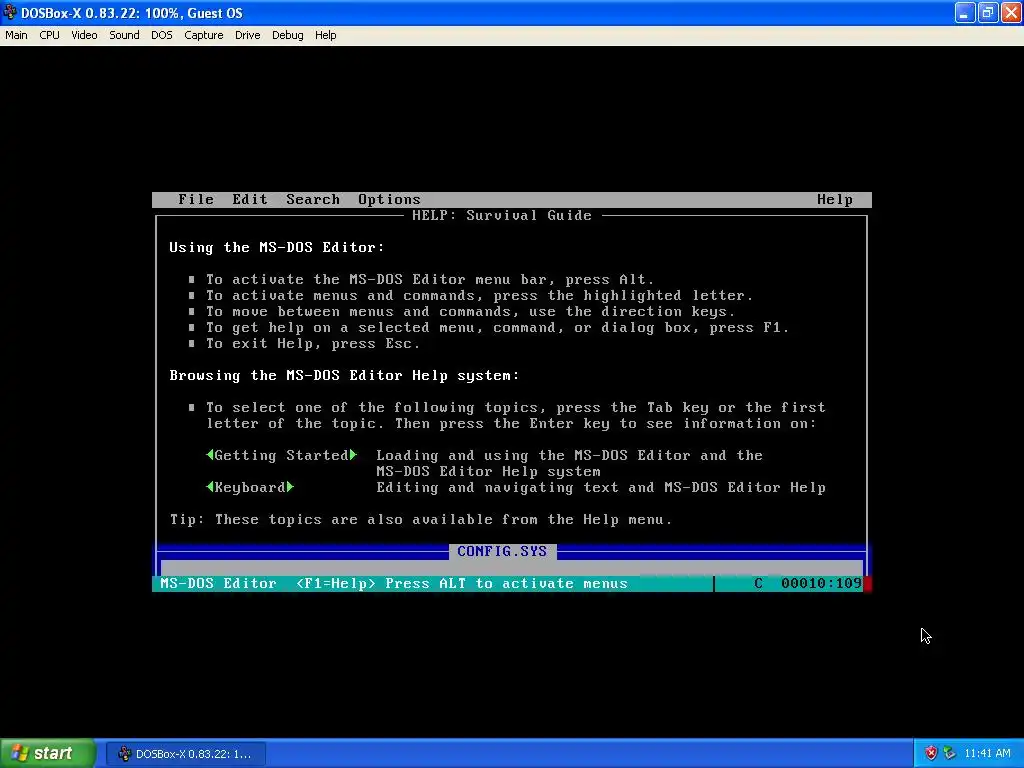Open the DOSBox-X DOS menu
1024x768 pixels.
pyautogui.click(x=162, y=35)
